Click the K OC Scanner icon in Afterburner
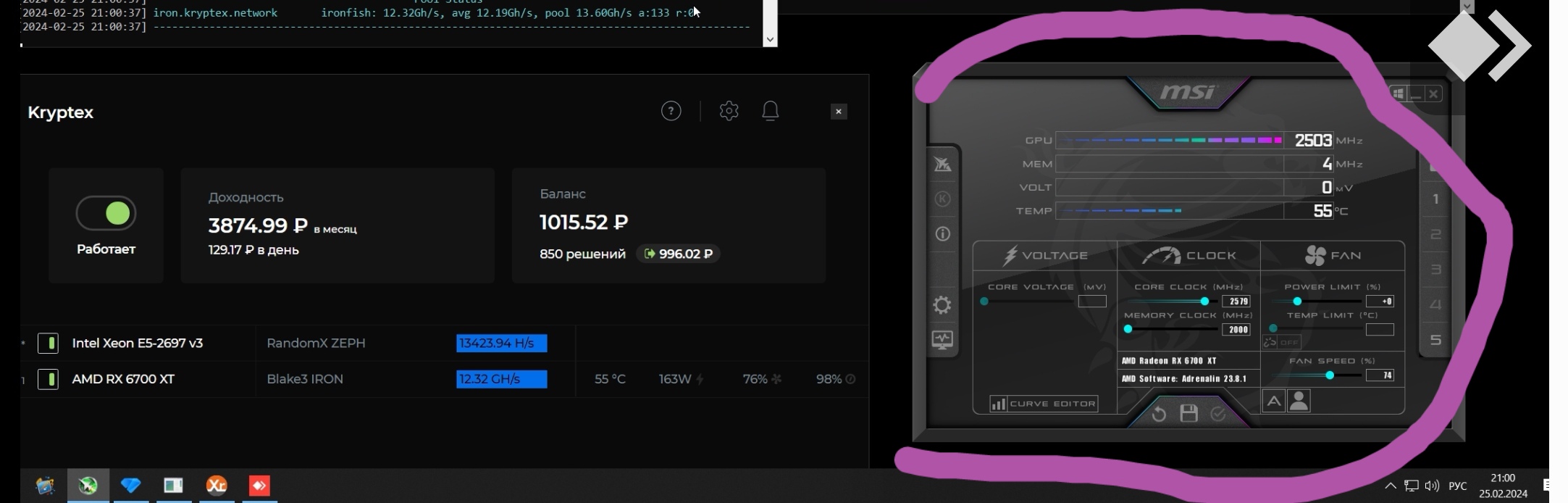Viewport: 1568px width, 503px height. [942, 199]
